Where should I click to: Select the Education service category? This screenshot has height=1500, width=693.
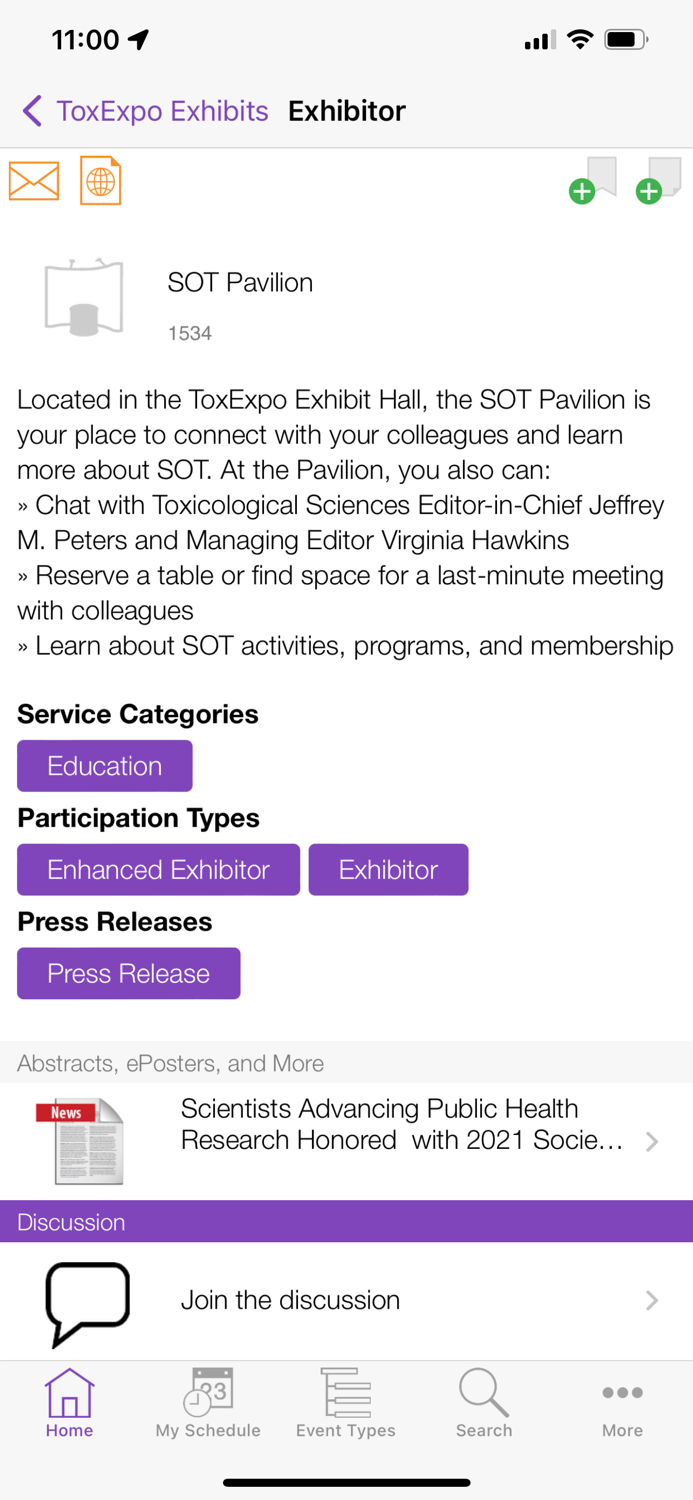(x=105, y=766)
